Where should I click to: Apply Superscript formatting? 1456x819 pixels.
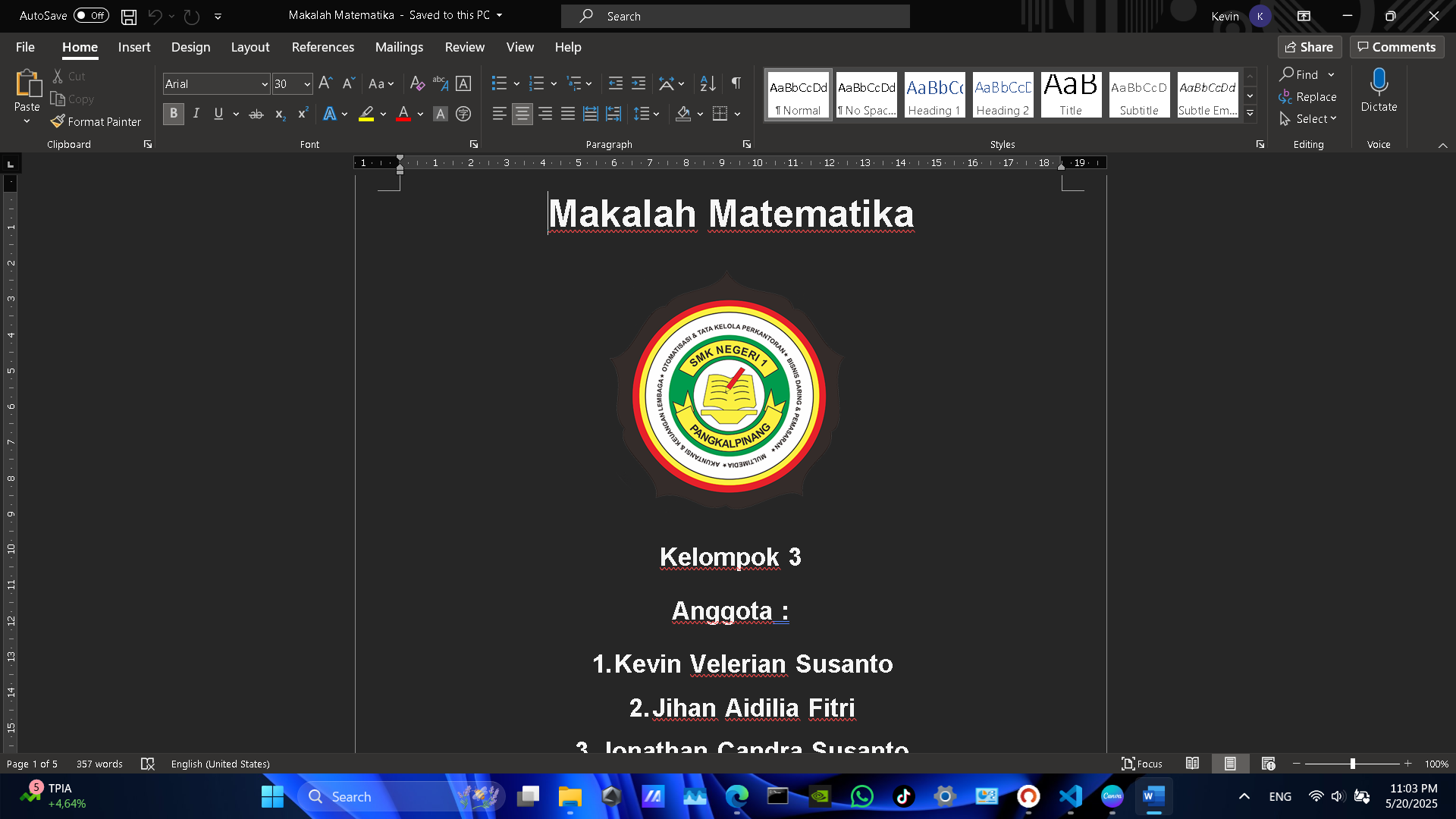tap(303, 114)
